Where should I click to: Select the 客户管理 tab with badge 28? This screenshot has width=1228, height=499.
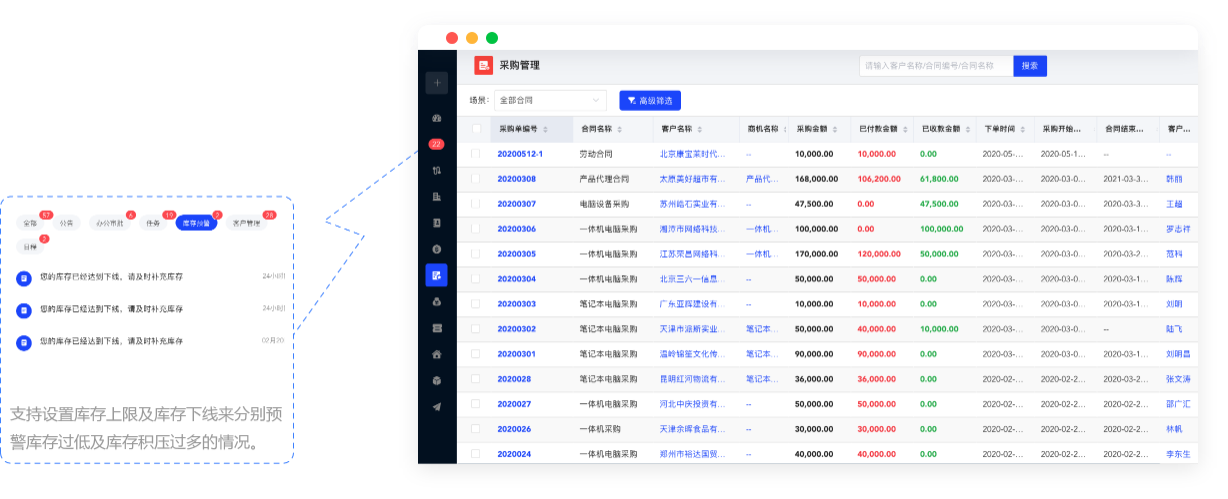246,223
